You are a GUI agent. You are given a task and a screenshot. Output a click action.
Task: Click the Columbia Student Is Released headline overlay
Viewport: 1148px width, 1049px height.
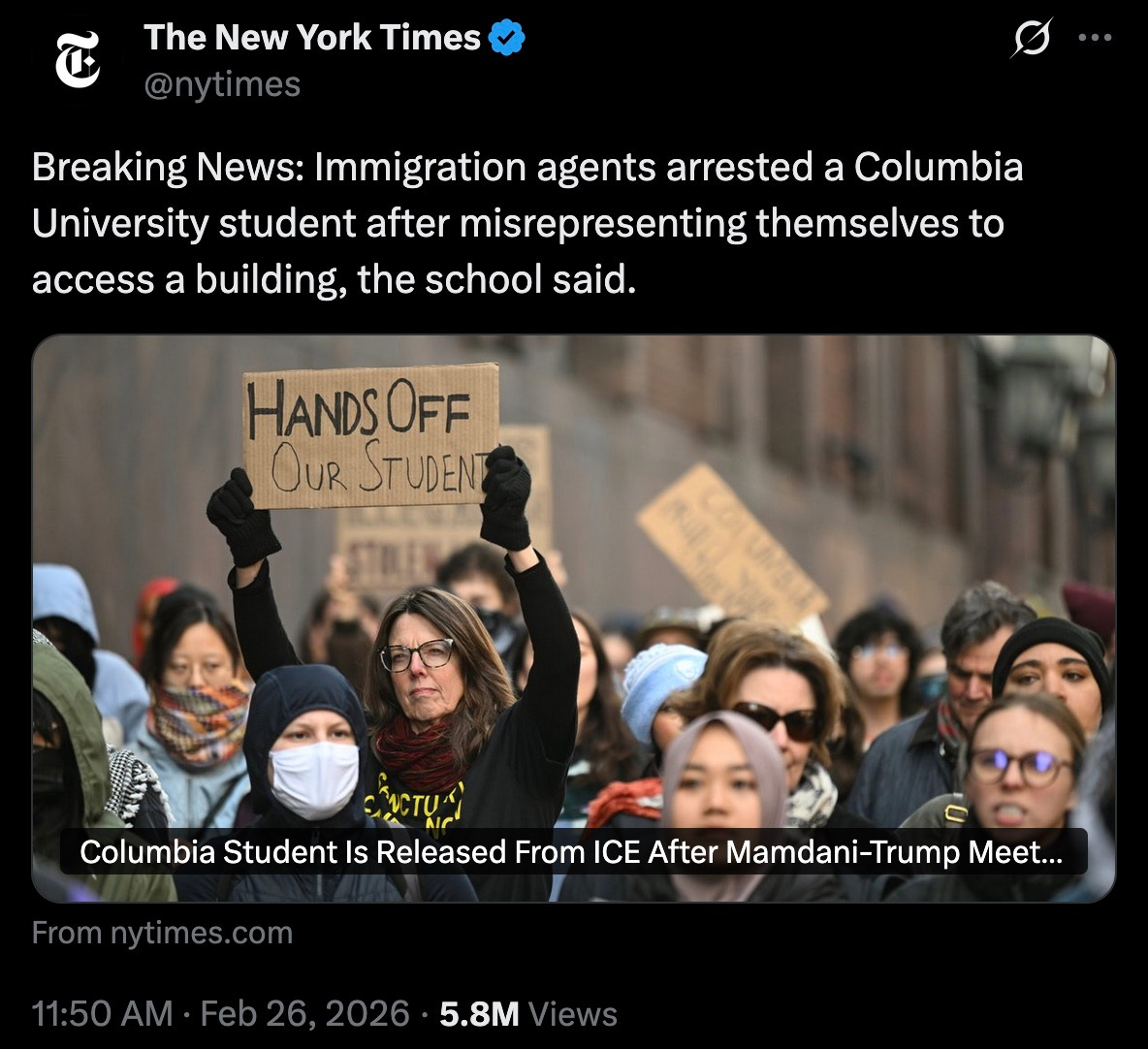(x=571, y=851)
